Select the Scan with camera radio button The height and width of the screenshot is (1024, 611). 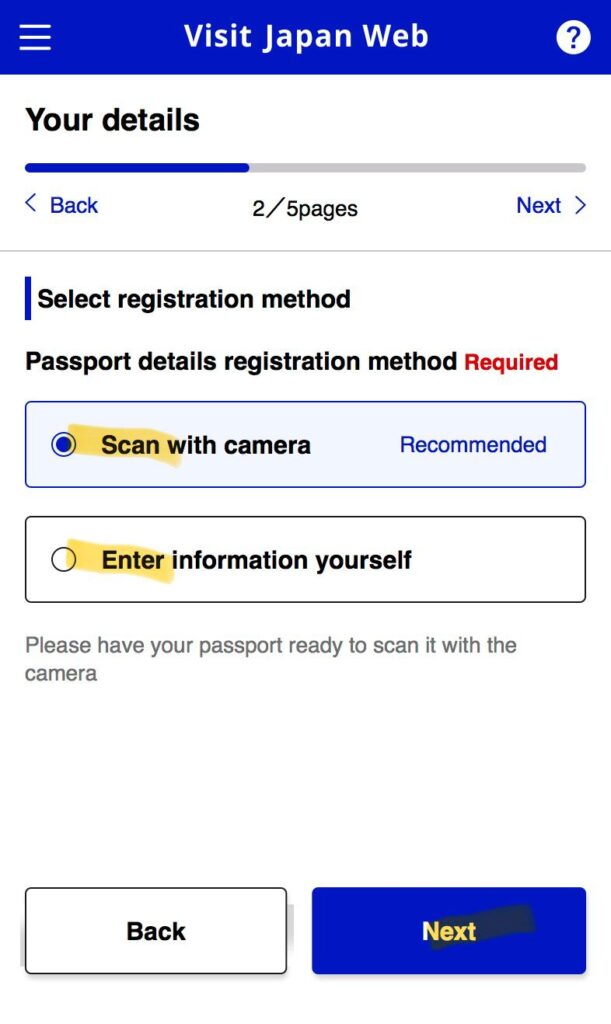64,445
